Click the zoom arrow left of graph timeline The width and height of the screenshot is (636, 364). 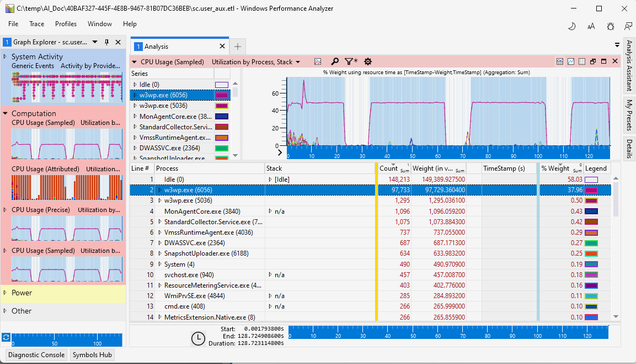click(279, 153)
